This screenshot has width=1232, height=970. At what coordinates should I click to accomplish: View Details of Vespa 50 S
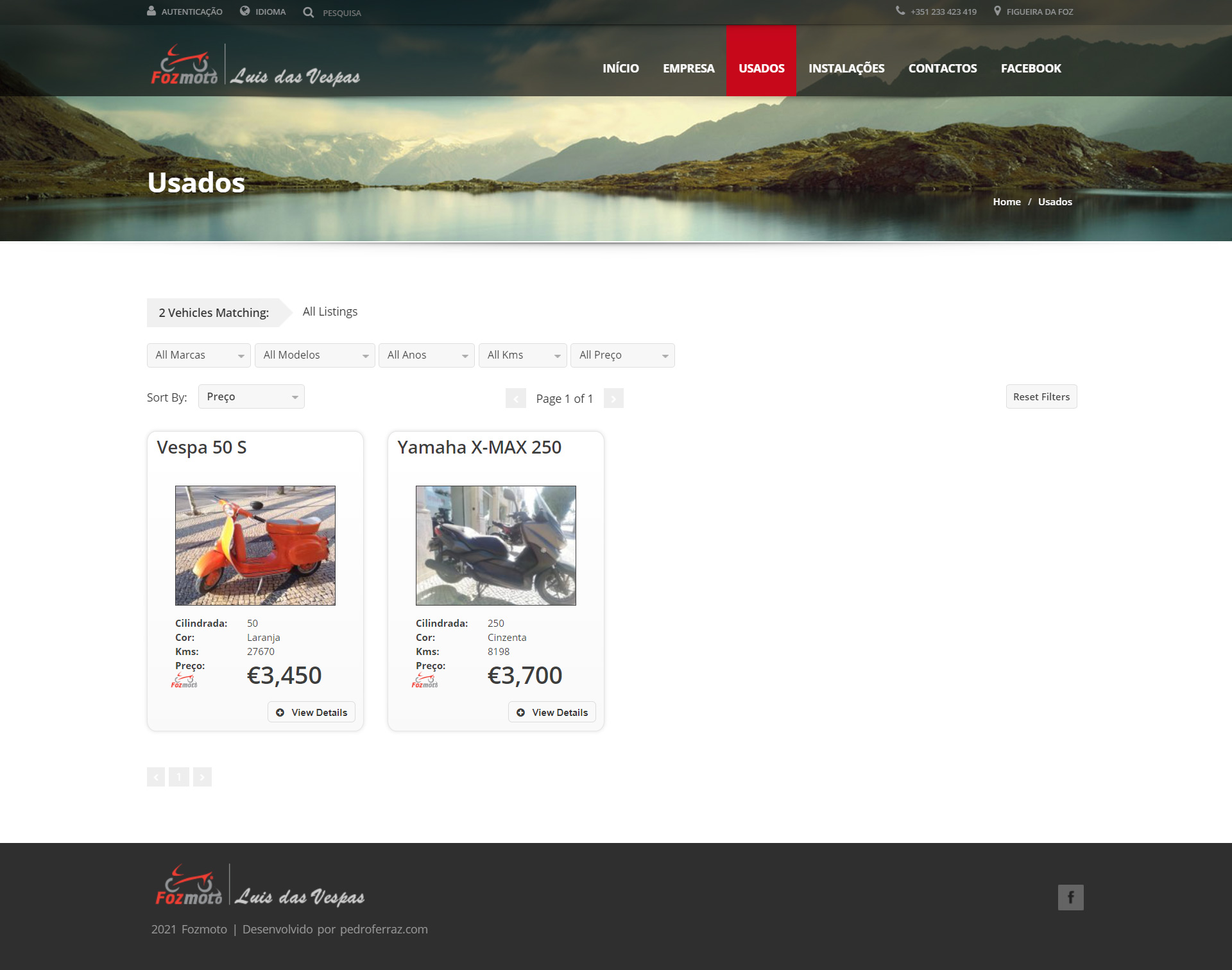(x=311, y=712)
